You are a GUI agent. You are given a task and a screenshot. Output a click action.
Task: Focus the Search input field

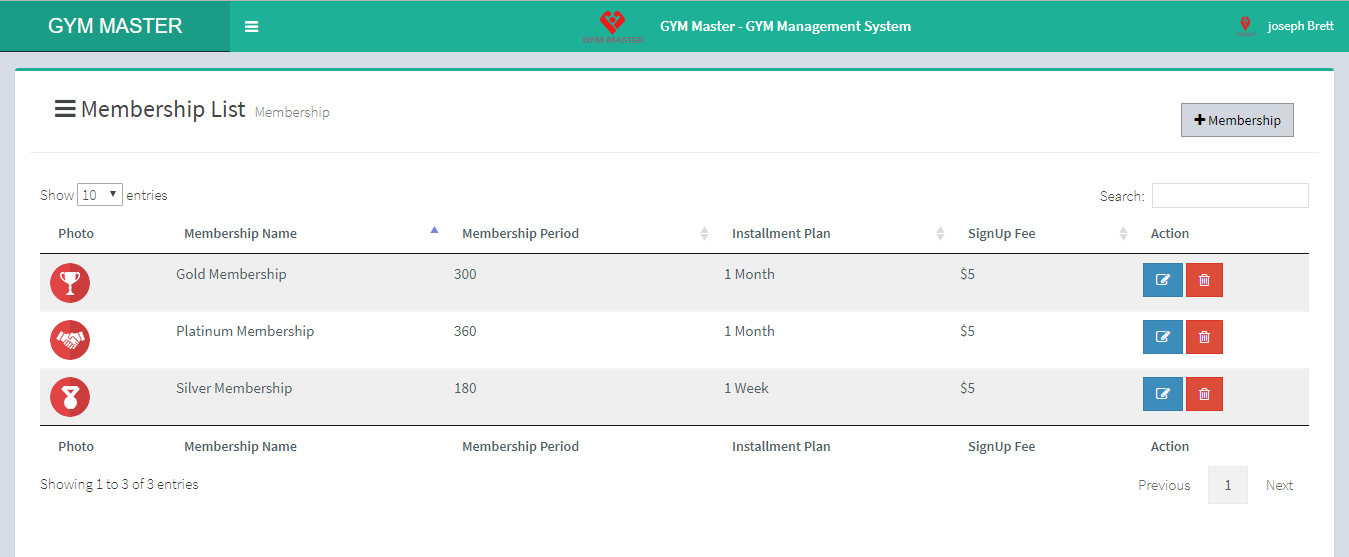pos(1229,196)
